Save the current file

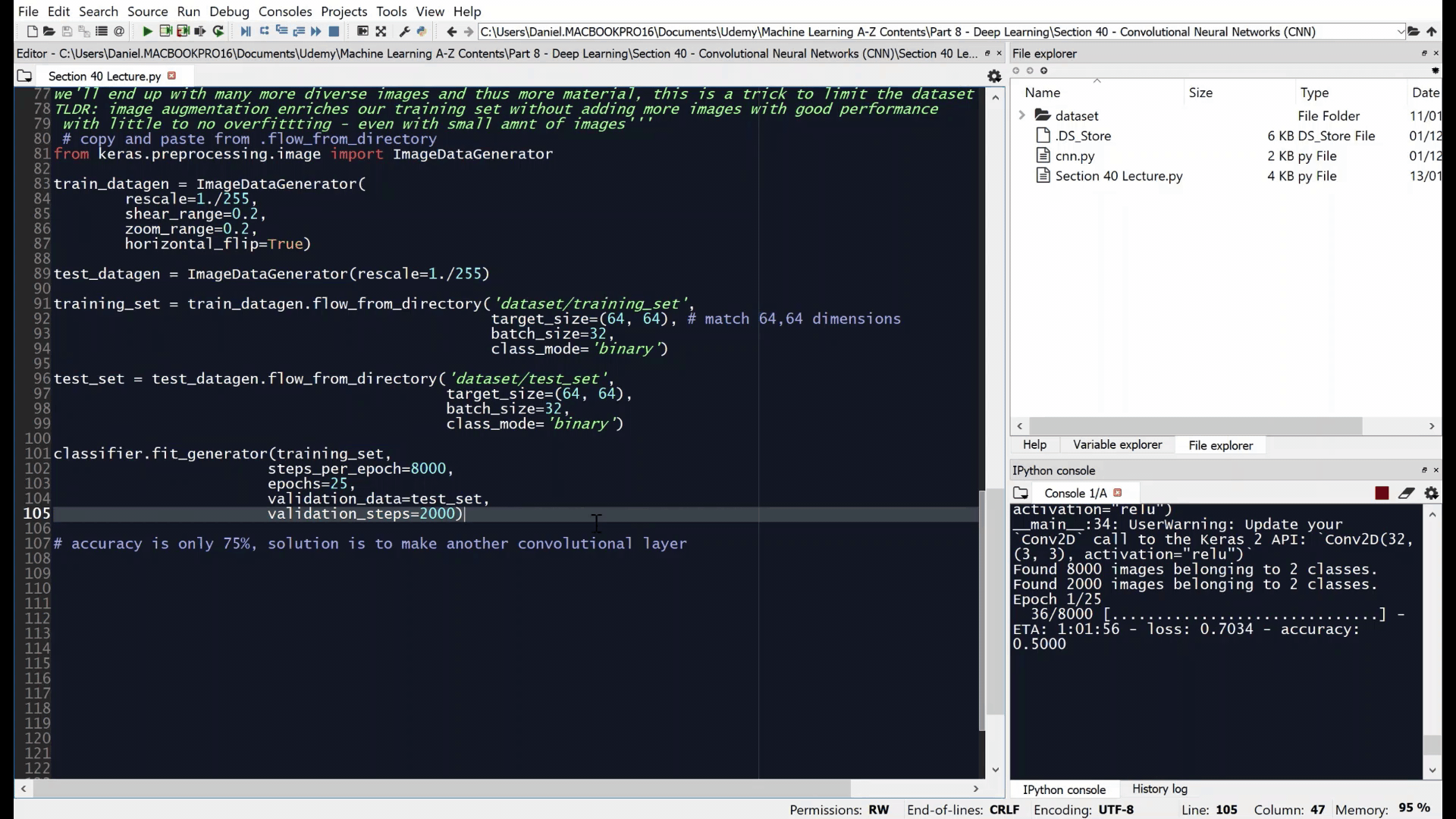point(67,32)
